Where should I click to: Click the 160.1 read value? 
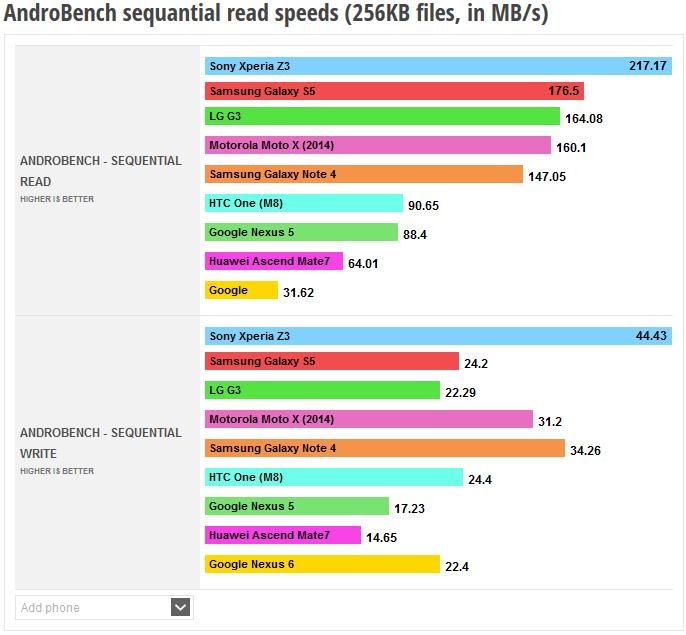click(x=571, y=147)
